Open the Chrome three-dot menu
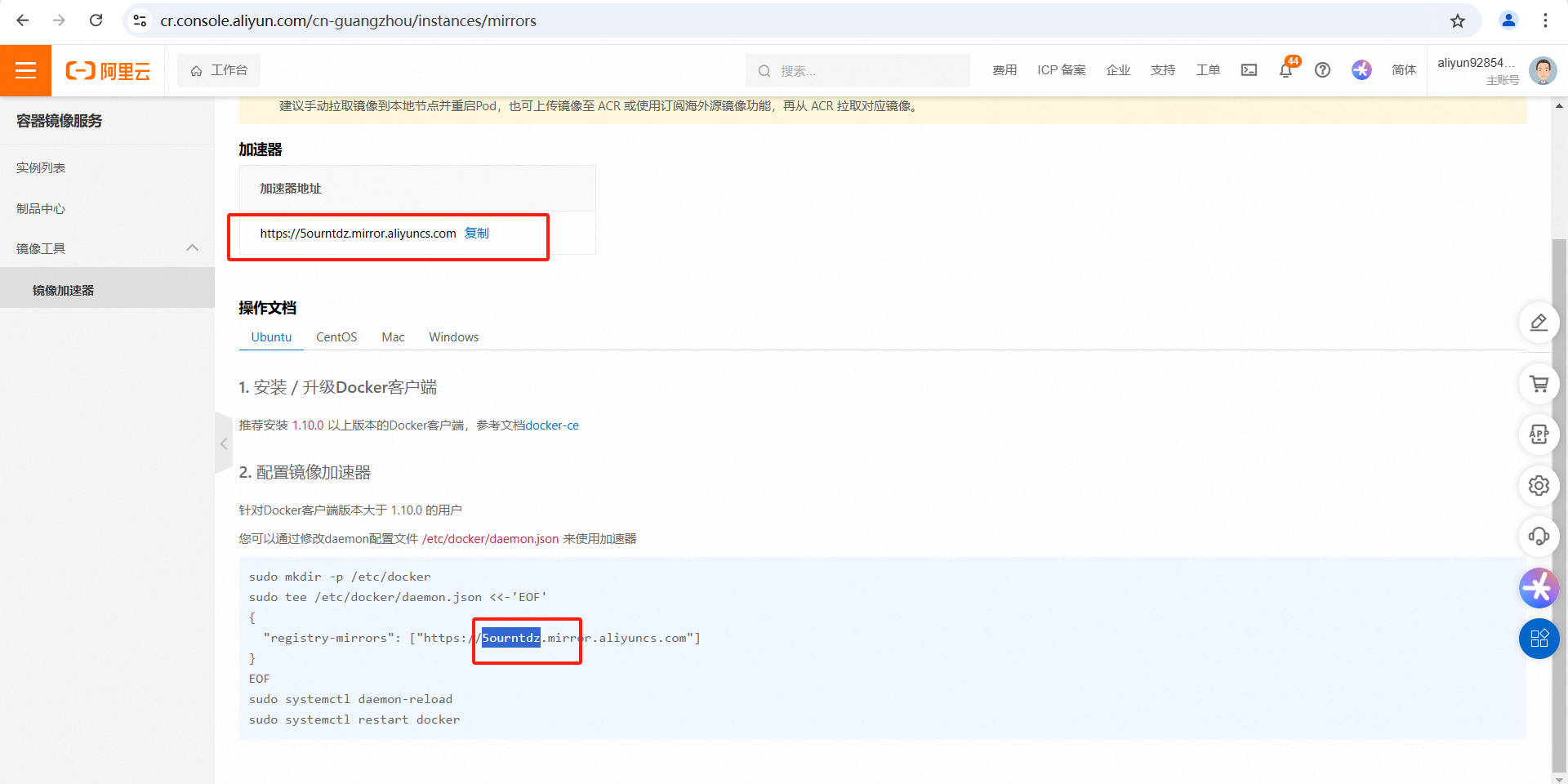1568x784 pixels. pyautogui.click(x=1545, y=20)
